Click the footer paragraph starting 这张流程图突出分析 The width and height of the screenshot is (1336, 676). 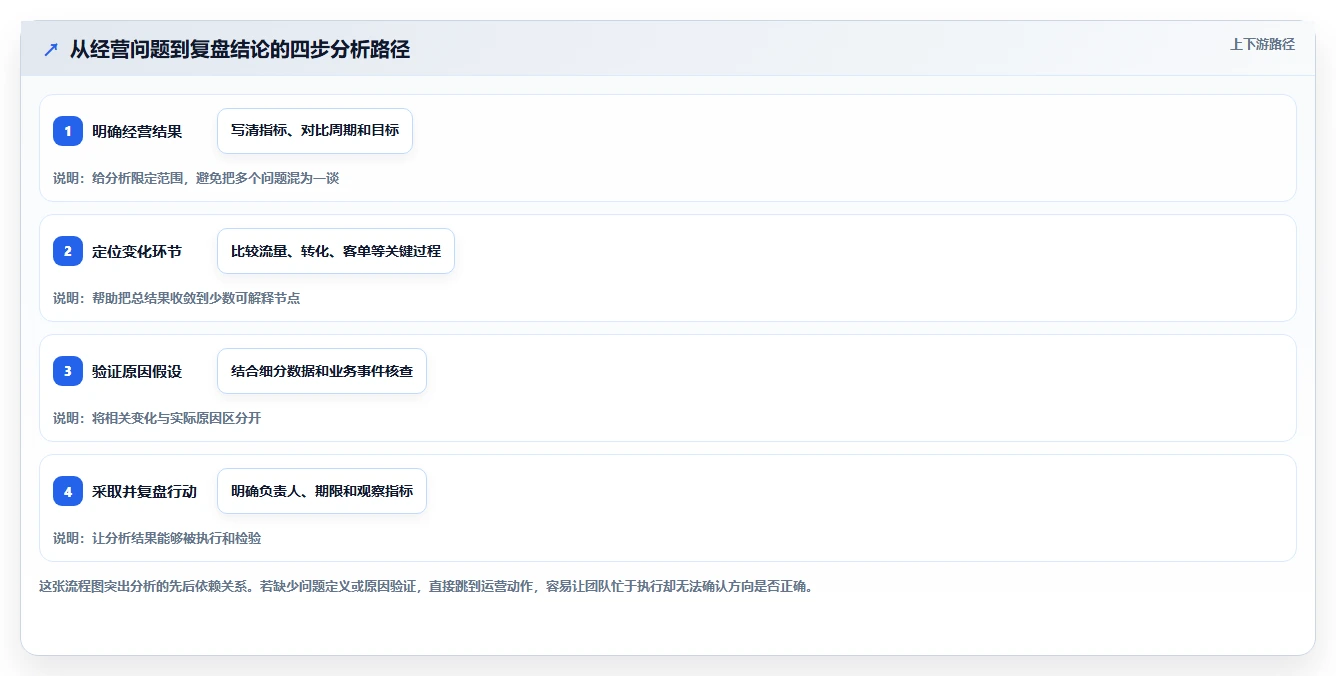[x=426, y=586]
